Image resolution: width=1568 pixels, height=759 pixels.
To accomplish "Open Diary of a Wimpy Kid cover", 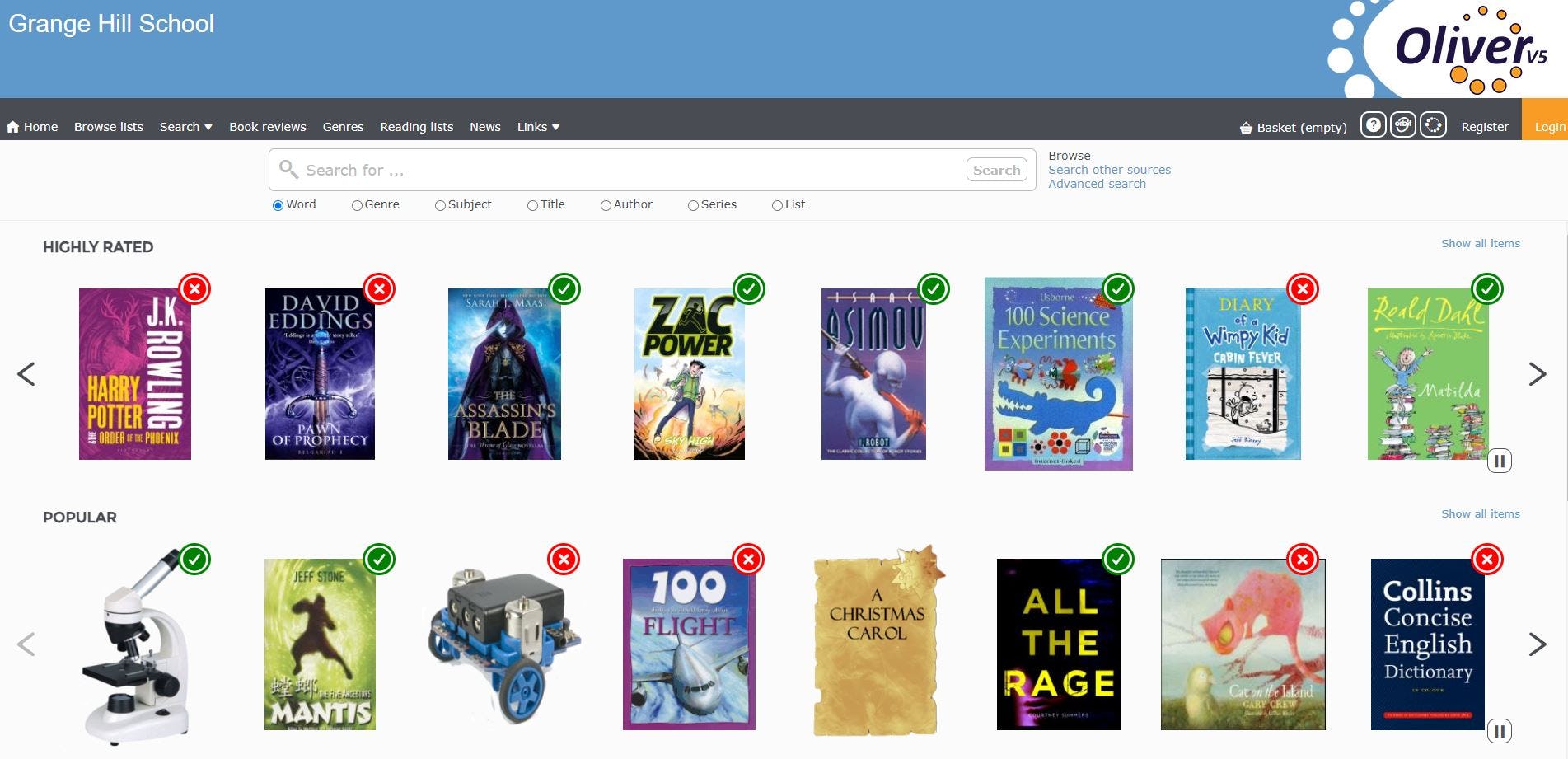I will (1243, 374).
